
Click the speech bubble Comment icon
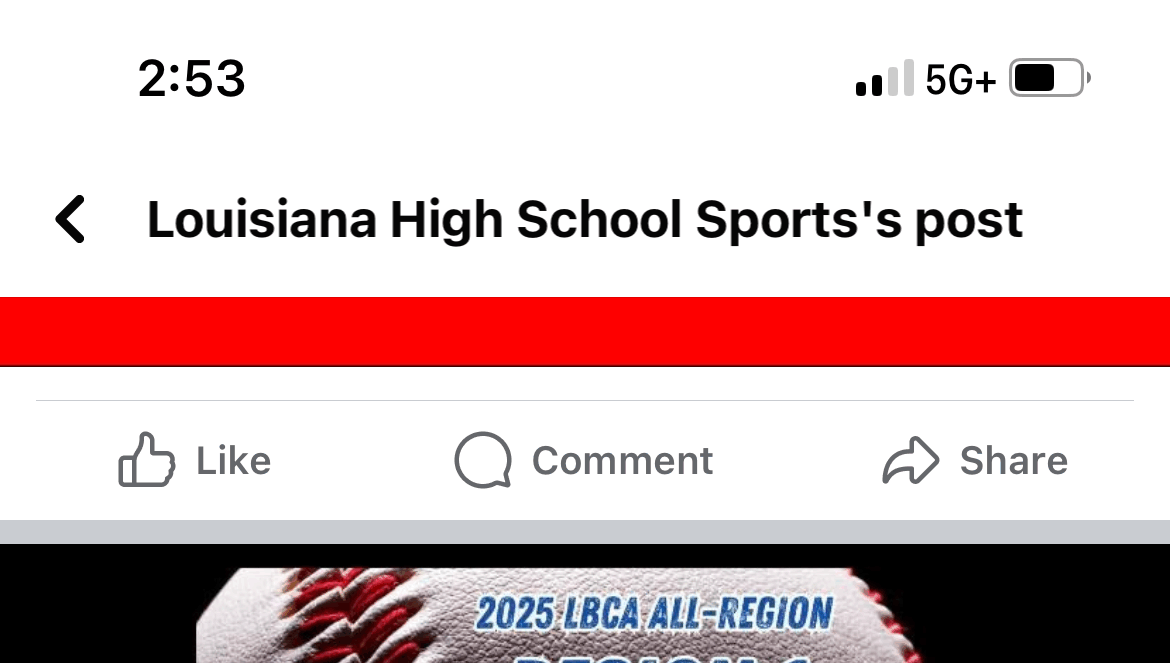coord(484,460)
